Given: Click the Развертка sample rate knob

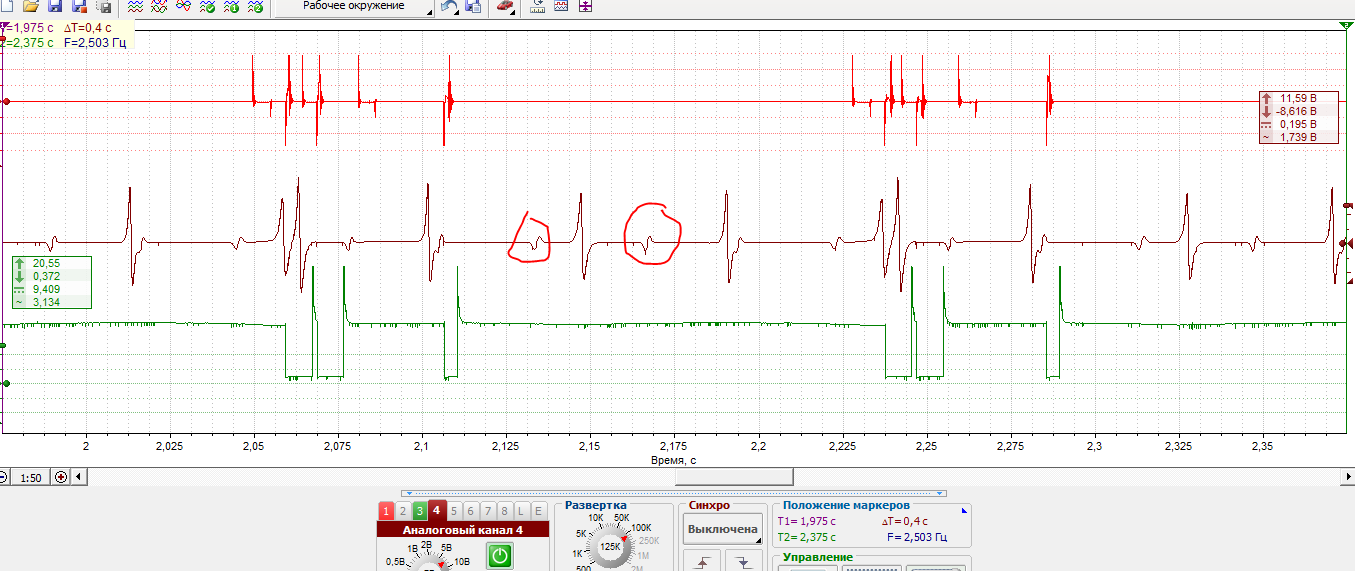Looking at the screenshot, I should [610, 549].
